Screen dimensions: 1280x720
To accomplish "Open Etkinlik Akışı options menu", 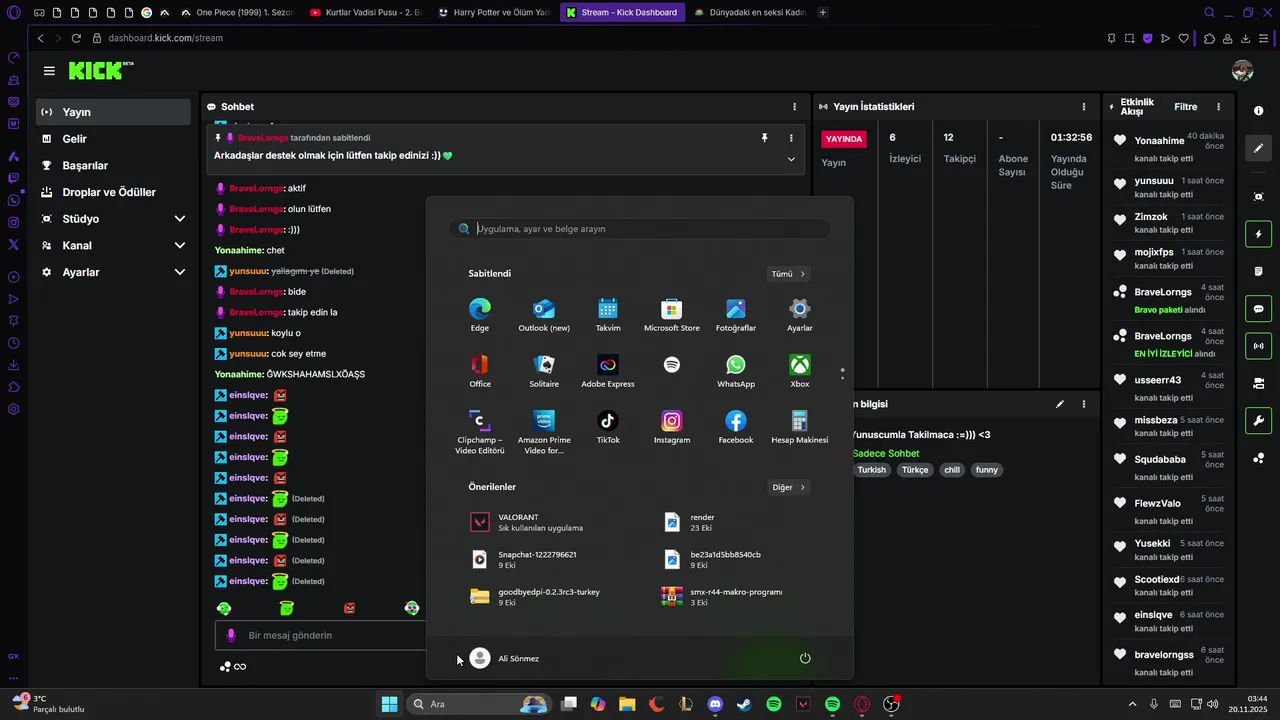I will point(1218,107).
